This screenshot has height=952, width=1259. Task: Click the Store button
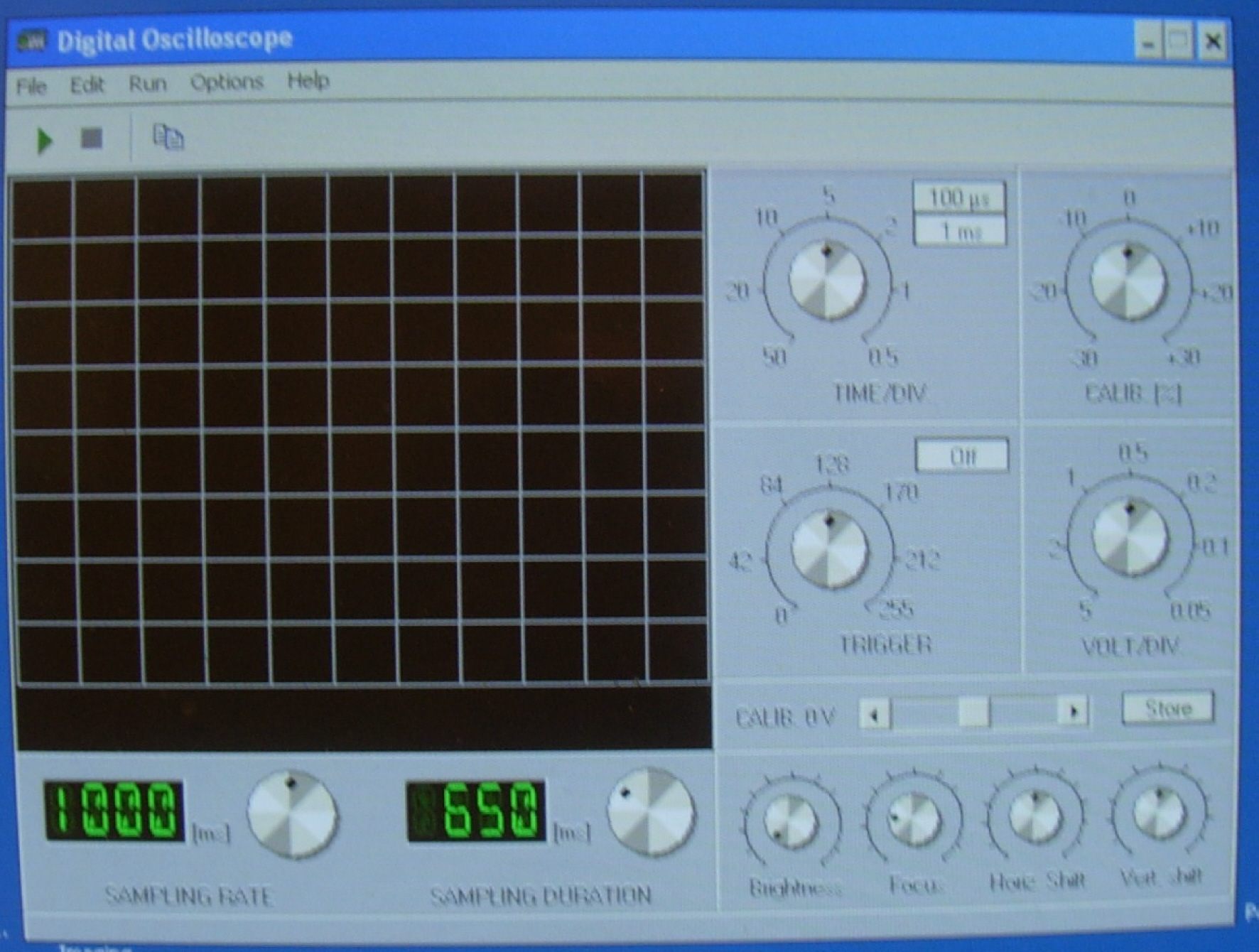(x=1167, y=708)
